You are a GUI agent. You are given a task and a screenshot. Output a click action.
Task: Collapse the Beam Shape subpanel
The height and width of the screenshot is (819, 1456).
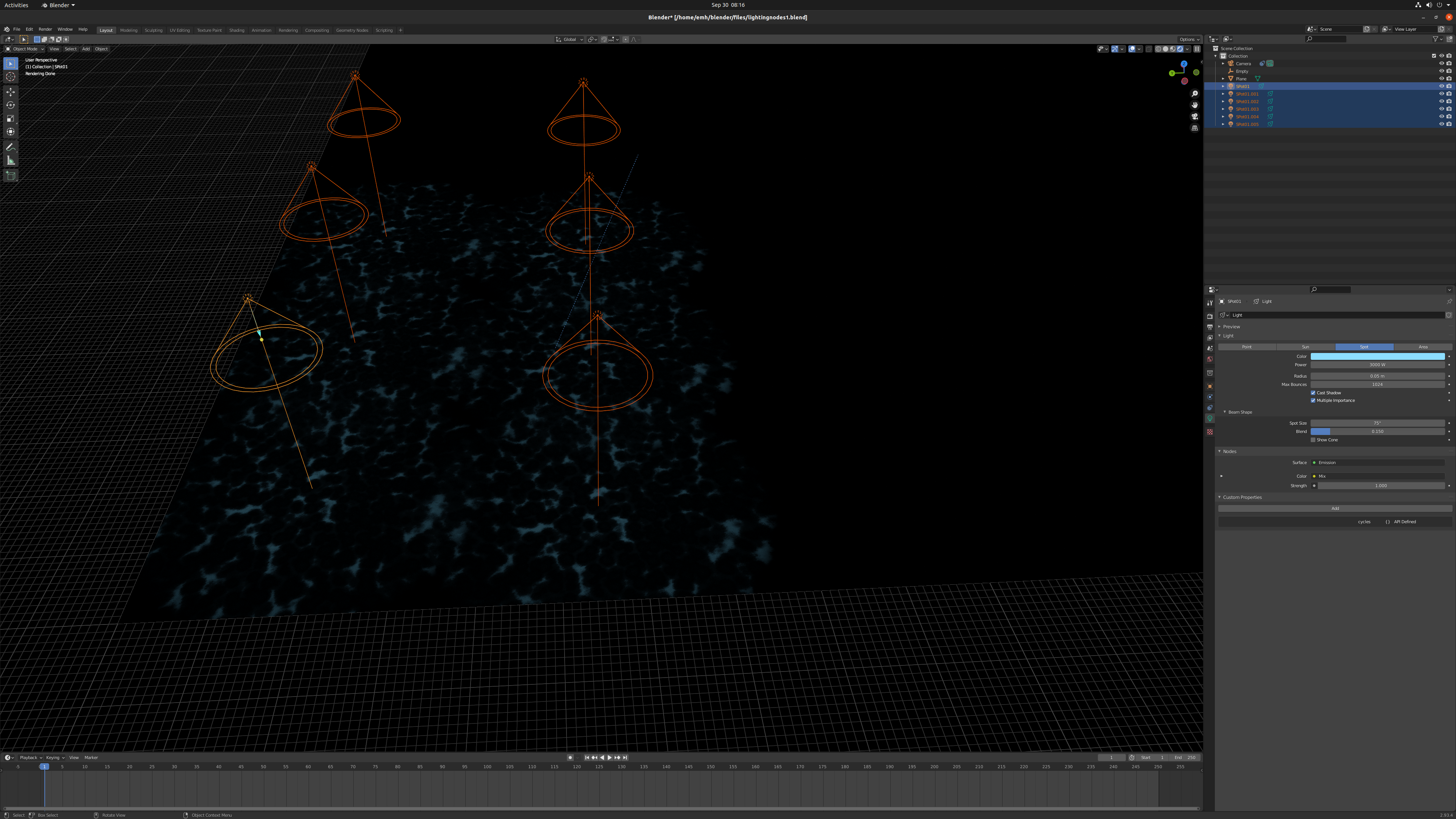[x=1225, y=412]
